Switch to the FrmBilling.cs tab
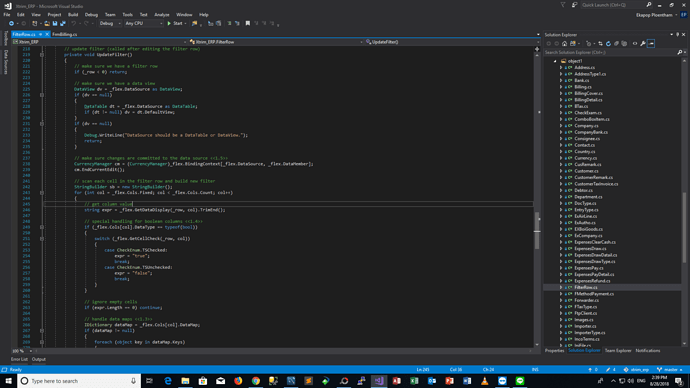 click(x=64, y=34)
